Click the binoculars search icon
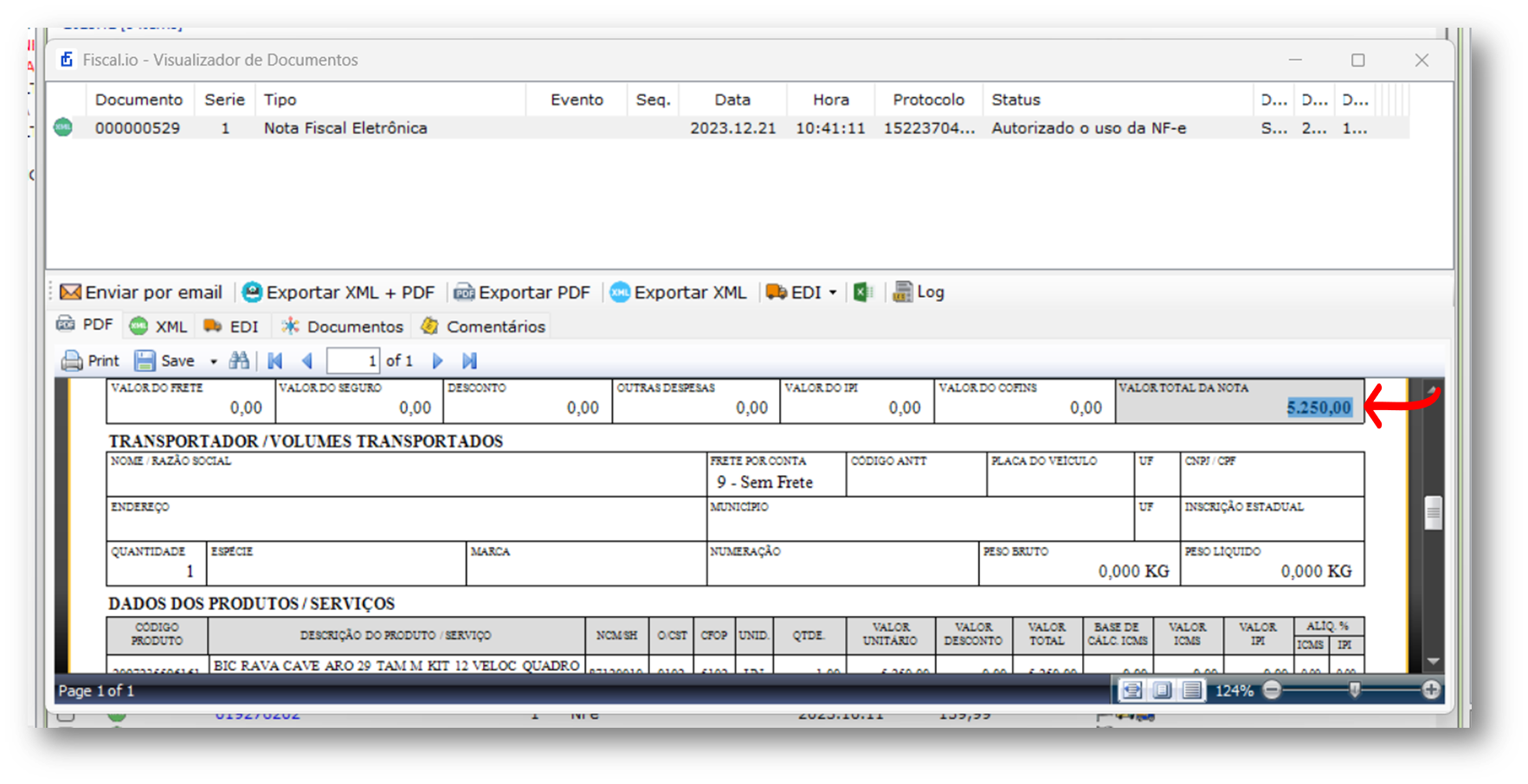The height and width of the screenshot is (784, 1528). click(x=239, y=361)
